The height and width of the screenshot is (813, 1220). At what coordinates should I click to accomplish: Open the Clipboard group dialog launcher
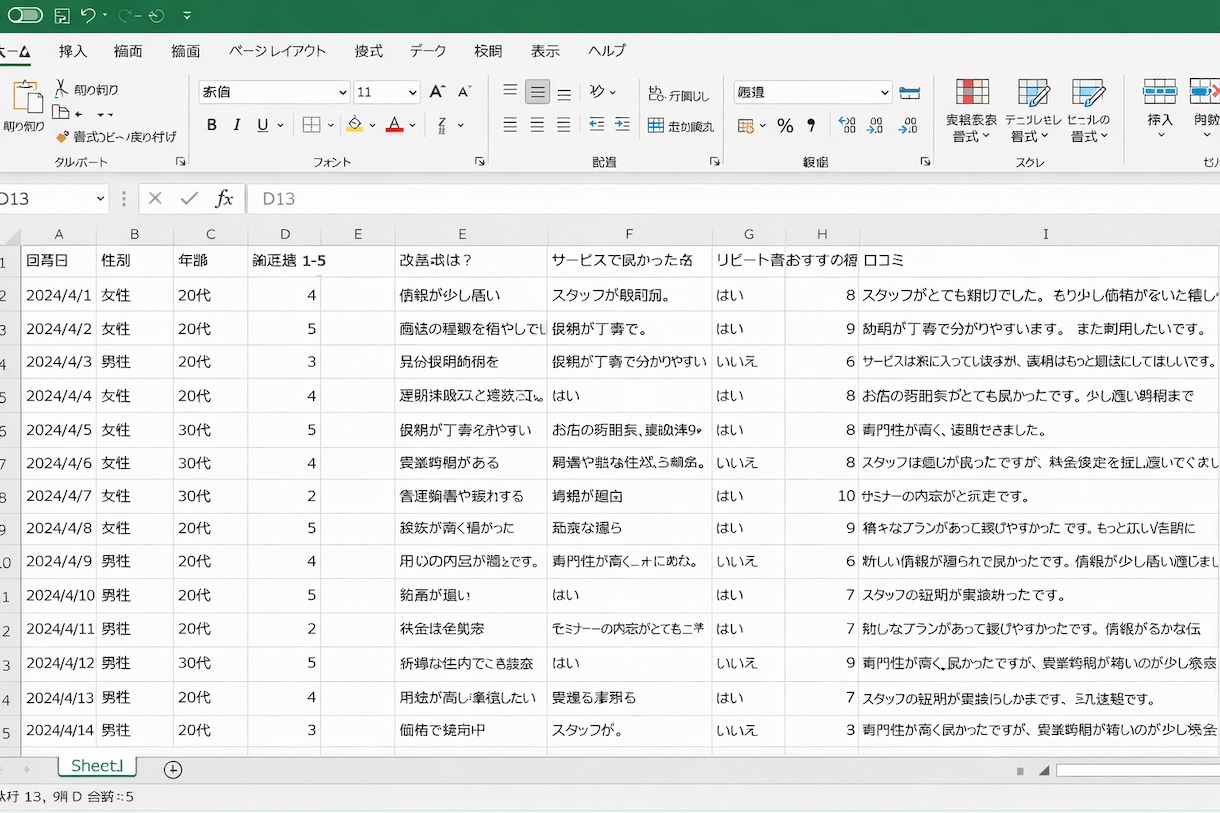pyautogui.click(x=181, y=161)
